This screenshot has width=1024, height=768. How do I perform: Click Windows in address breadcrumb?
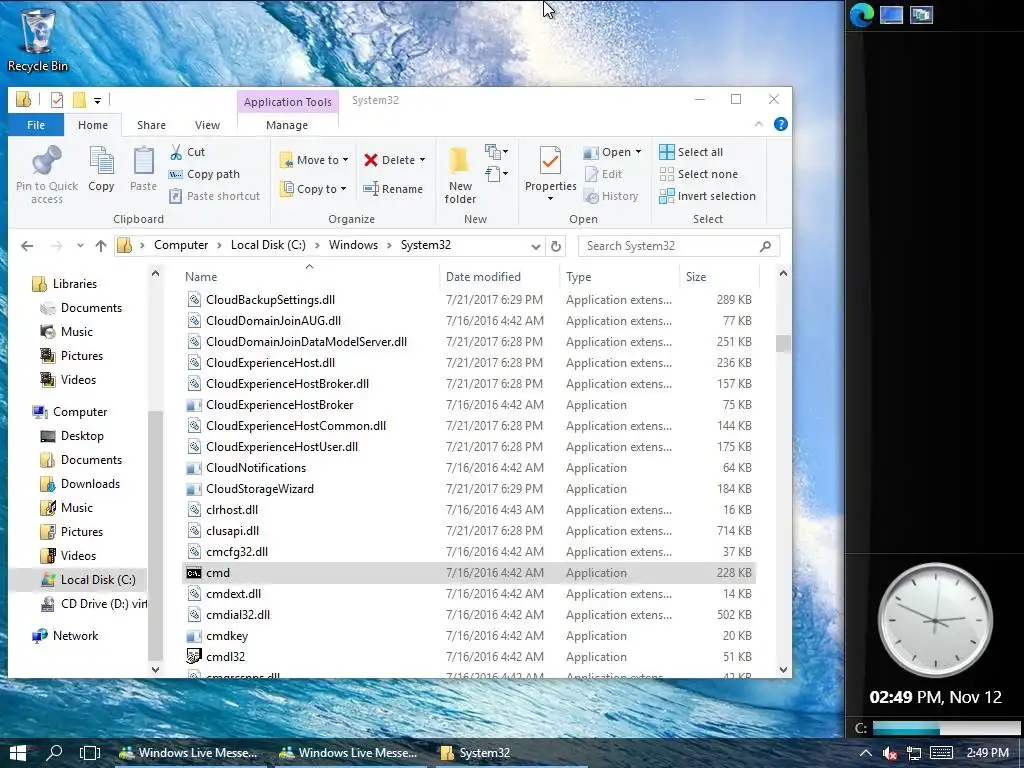coord(353,245)
